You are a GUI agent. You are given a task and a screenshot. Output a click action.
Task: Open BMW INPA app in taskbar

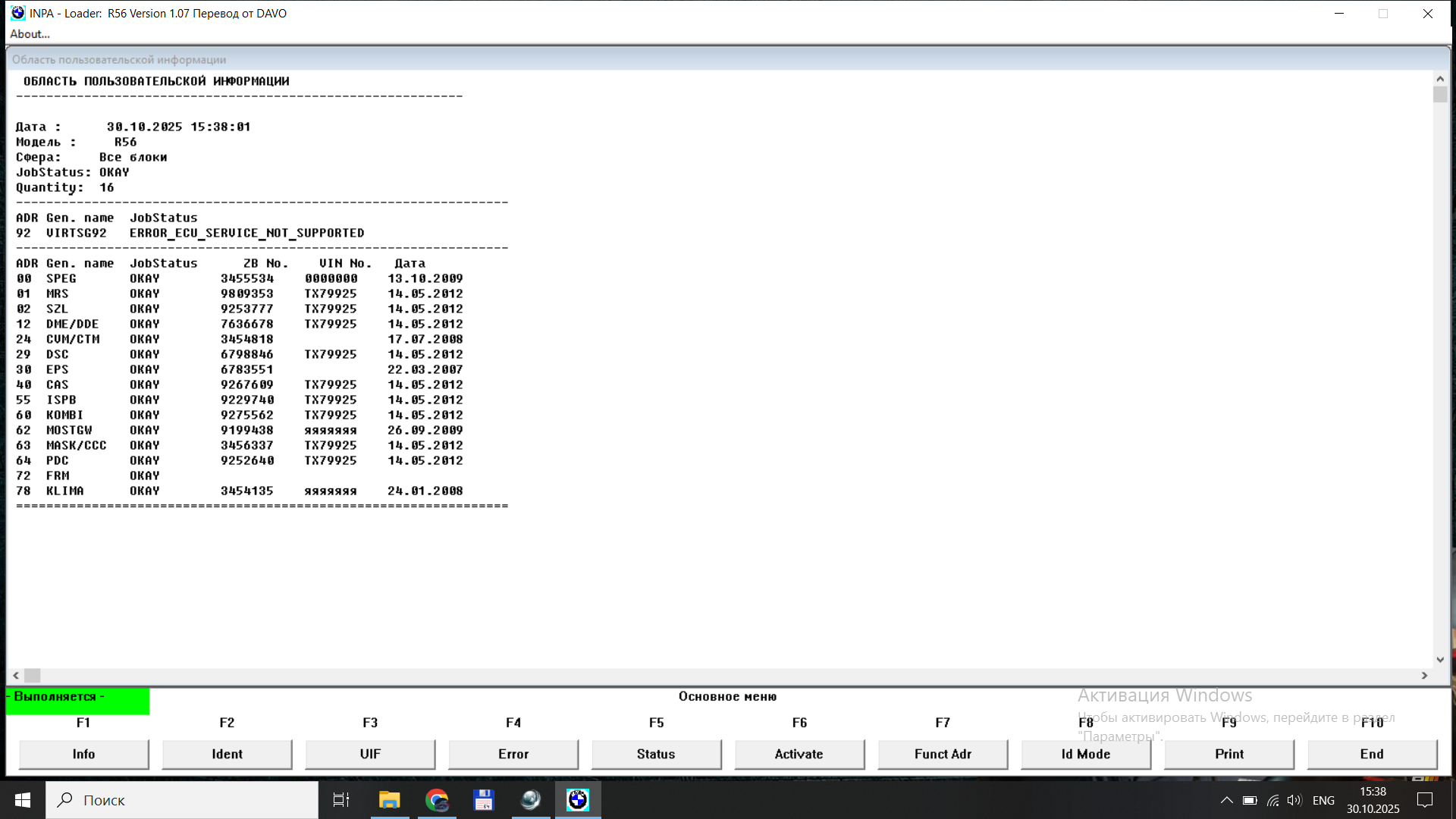click(x=578, y=800)
